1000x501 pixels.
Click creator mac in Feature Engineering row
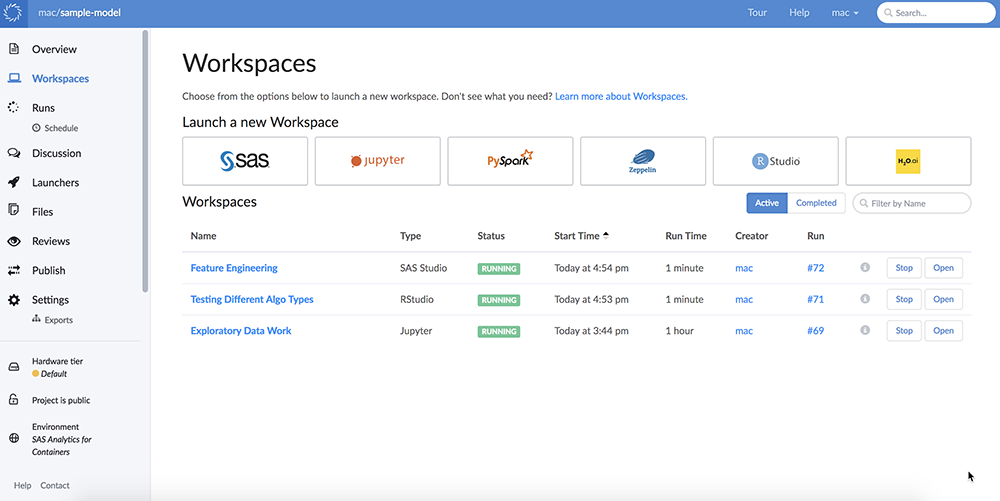coord(744,268)
